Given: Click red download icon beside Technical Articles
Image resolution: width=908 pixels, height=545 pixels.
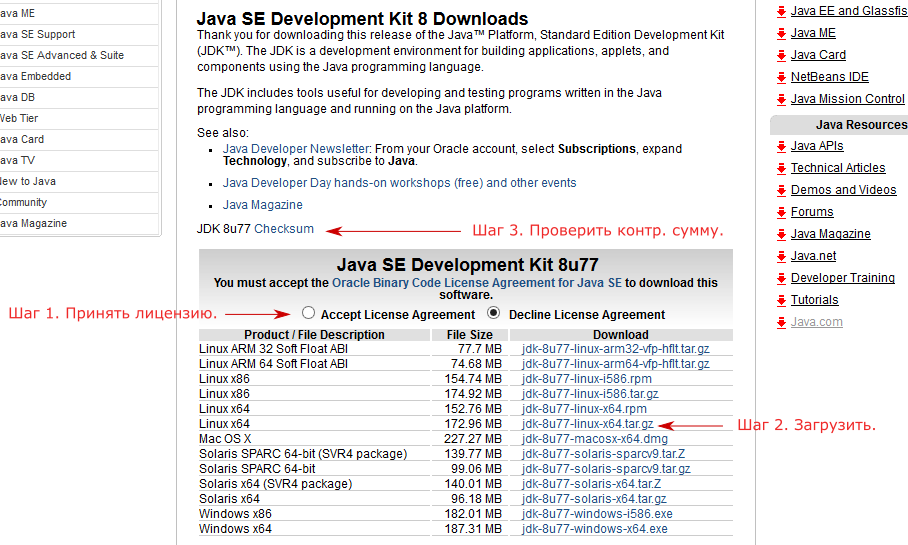Looking at the screenshot, I should pyautogui.click(x=781, y=169).
